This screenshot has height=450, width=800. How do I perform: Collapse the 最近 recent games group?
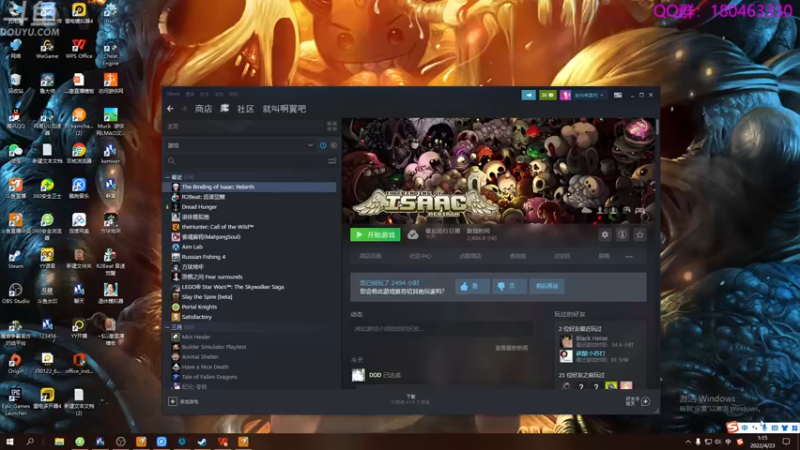pyautogui.click(x=167, y=177)
